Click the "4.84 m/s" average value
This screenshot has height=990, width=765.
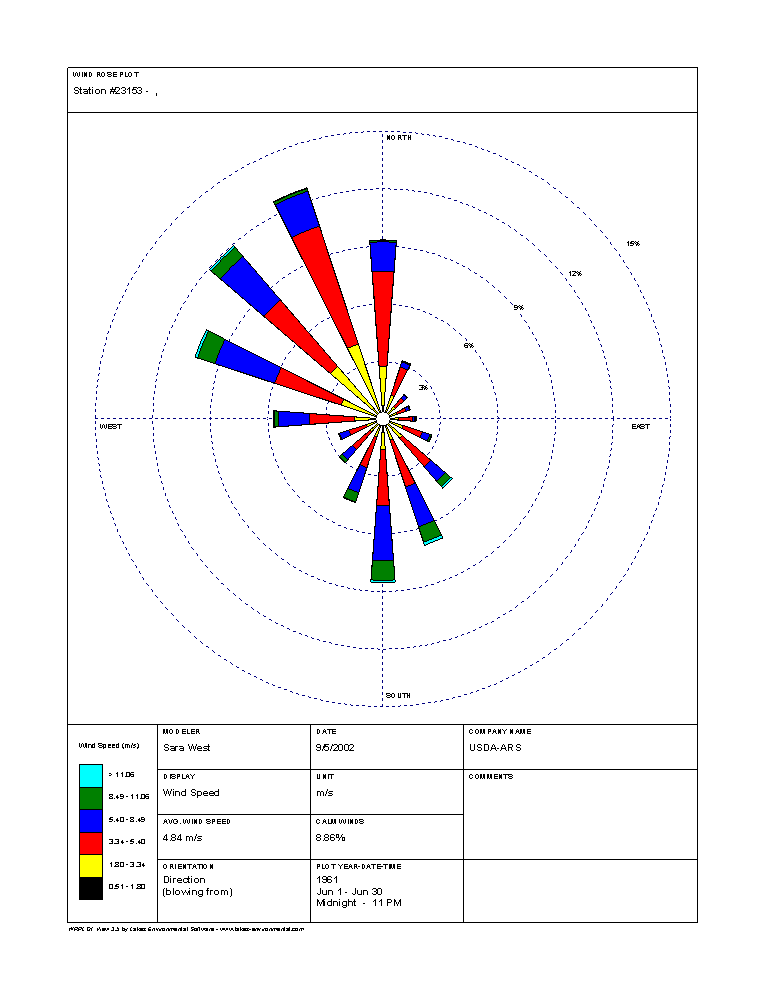point(182,838)
